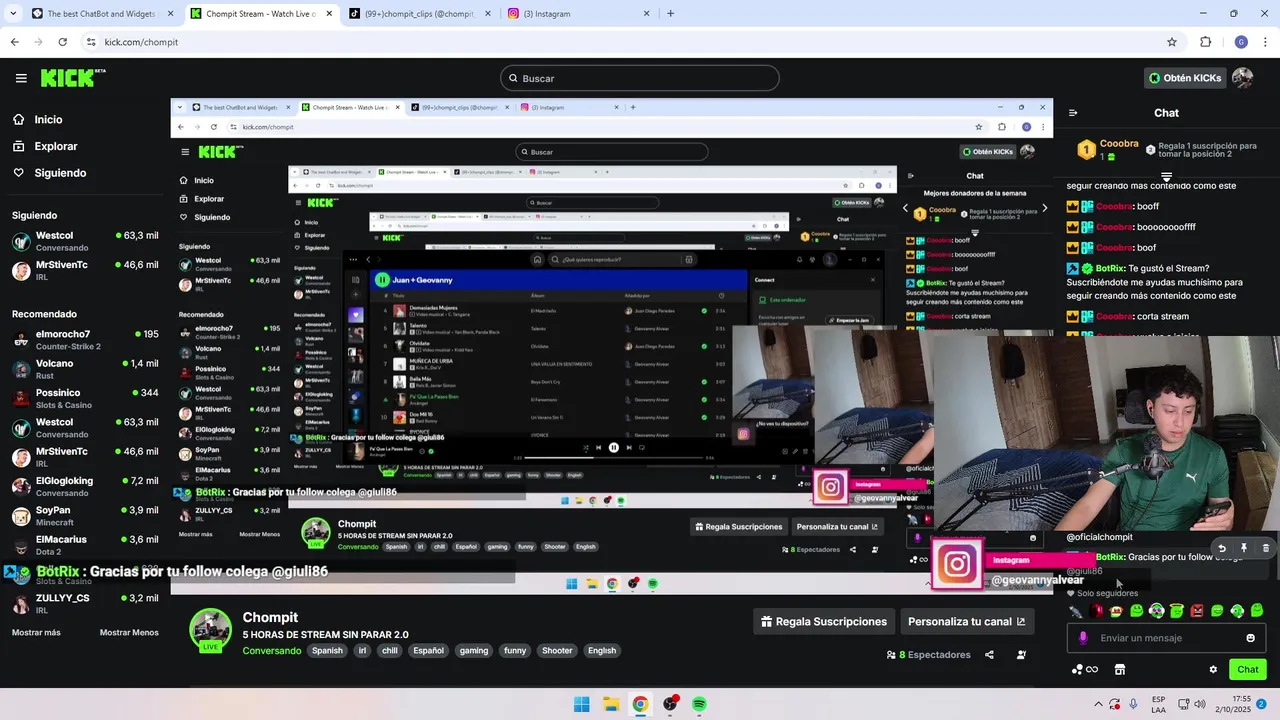Open the browser extensions puzzle icon
This screenshot has width=1280, height=720.
1205,42
